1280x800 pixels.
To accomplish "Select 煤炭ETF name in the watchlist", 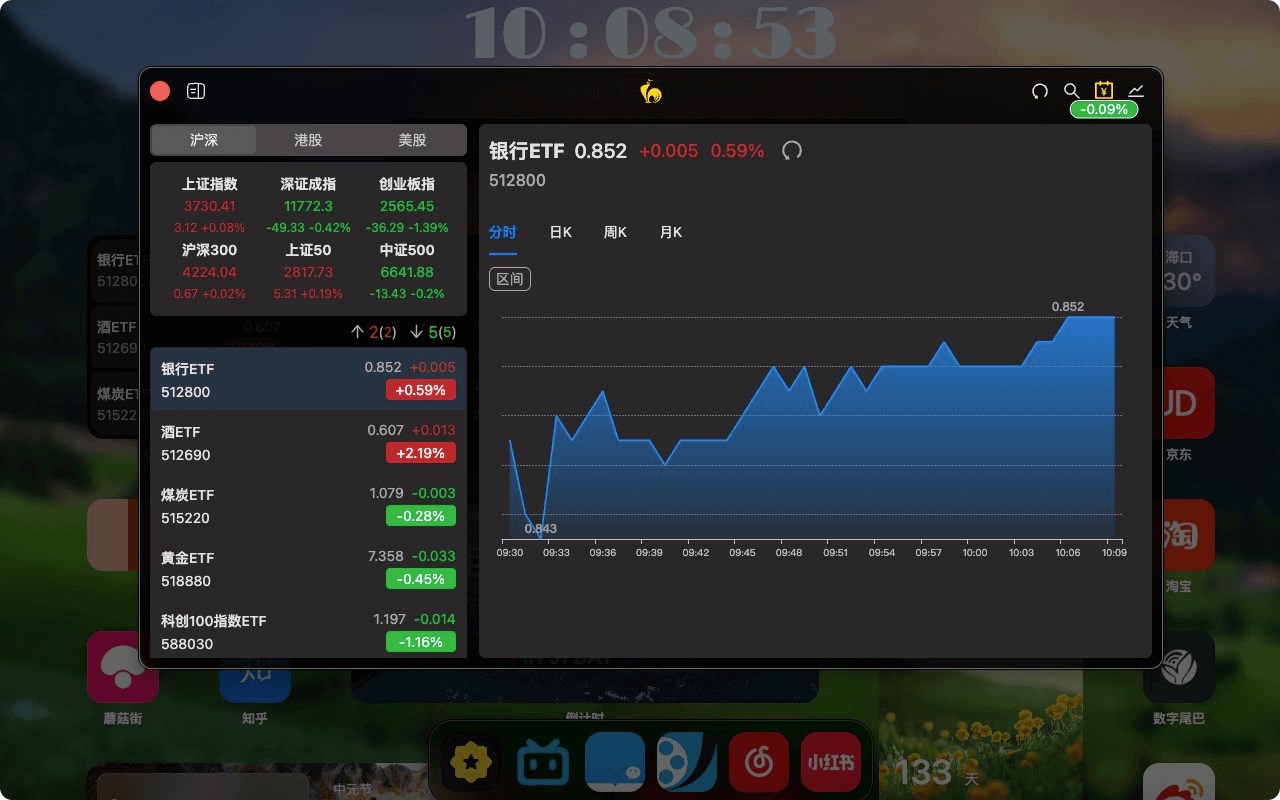I will coord(188,495).
